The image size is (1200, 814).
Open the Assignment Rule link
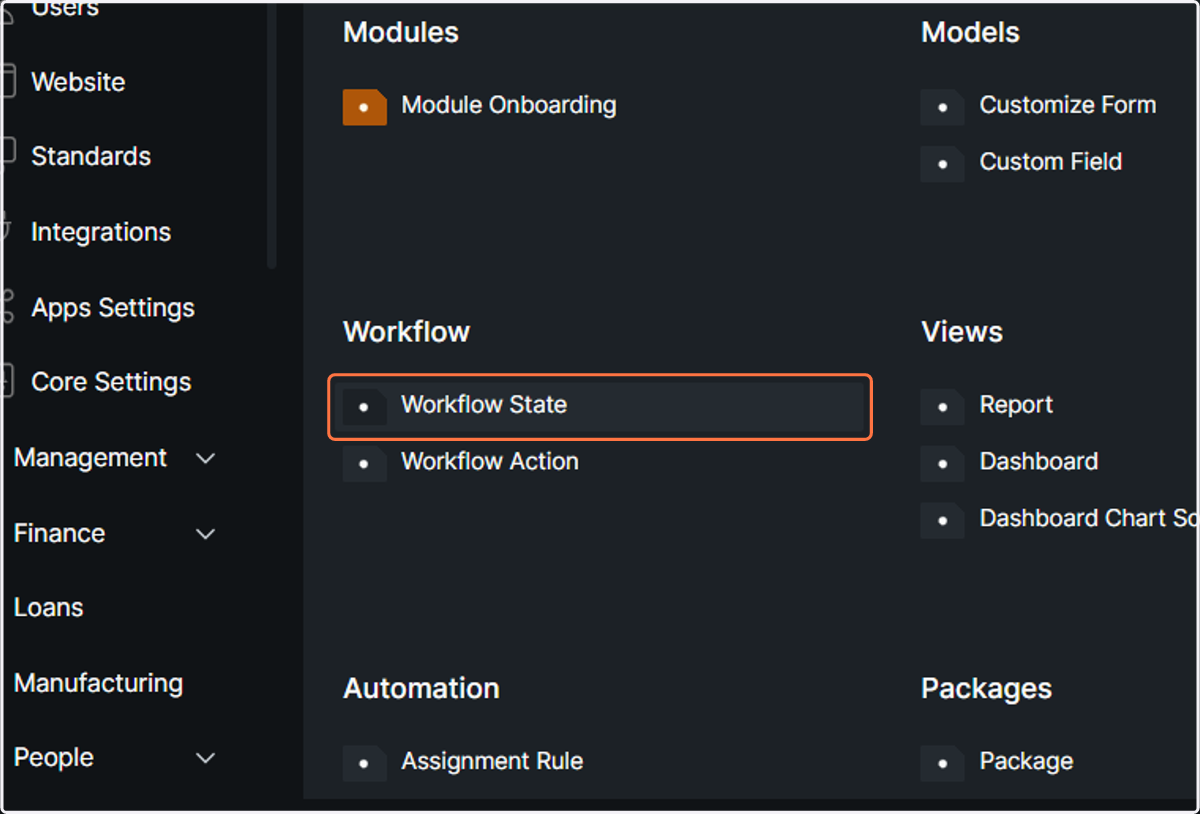(492, 761)
